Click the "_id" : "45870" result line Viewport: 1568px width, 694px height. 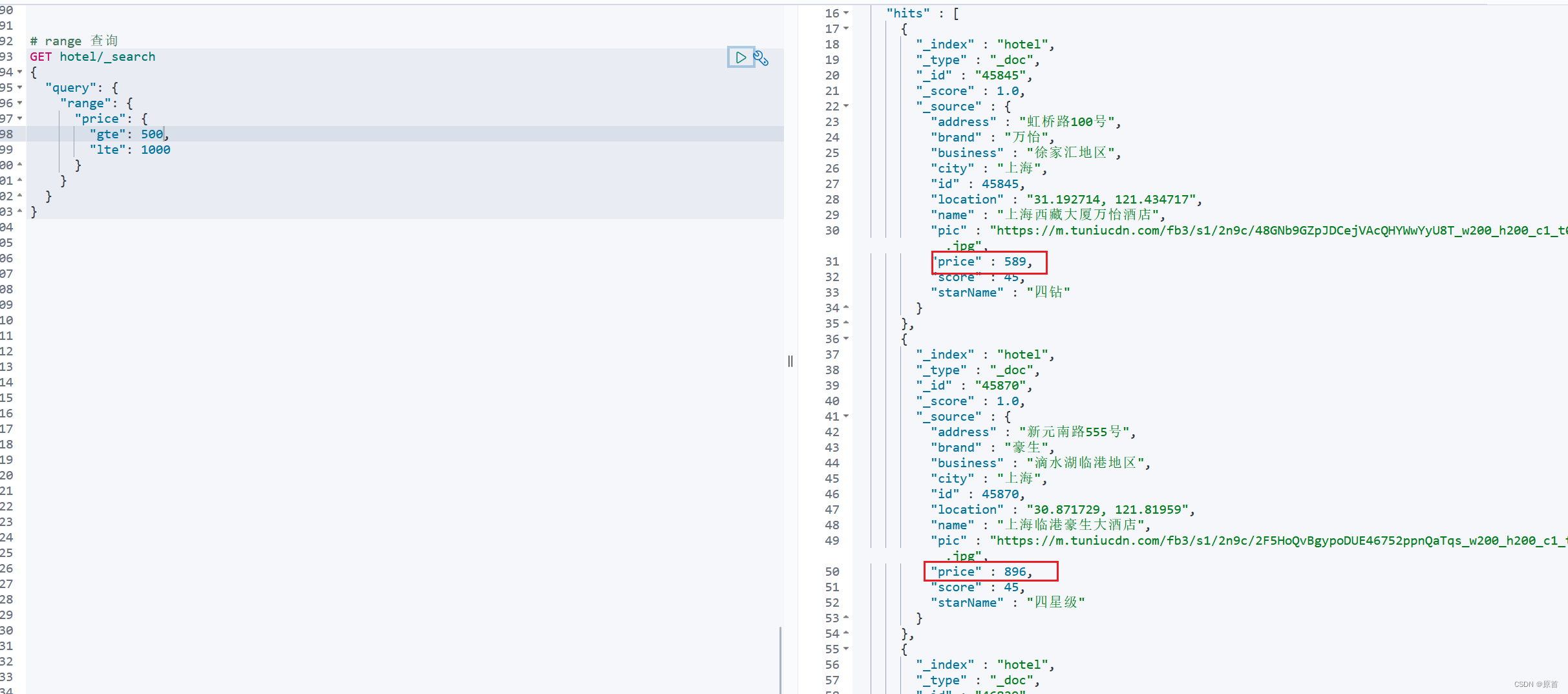[974, 386]
